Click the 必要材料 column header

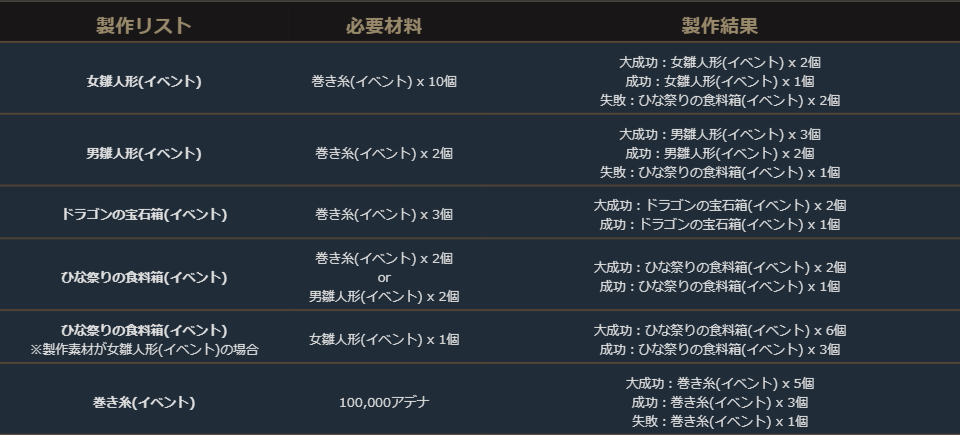tap(384, 26)
